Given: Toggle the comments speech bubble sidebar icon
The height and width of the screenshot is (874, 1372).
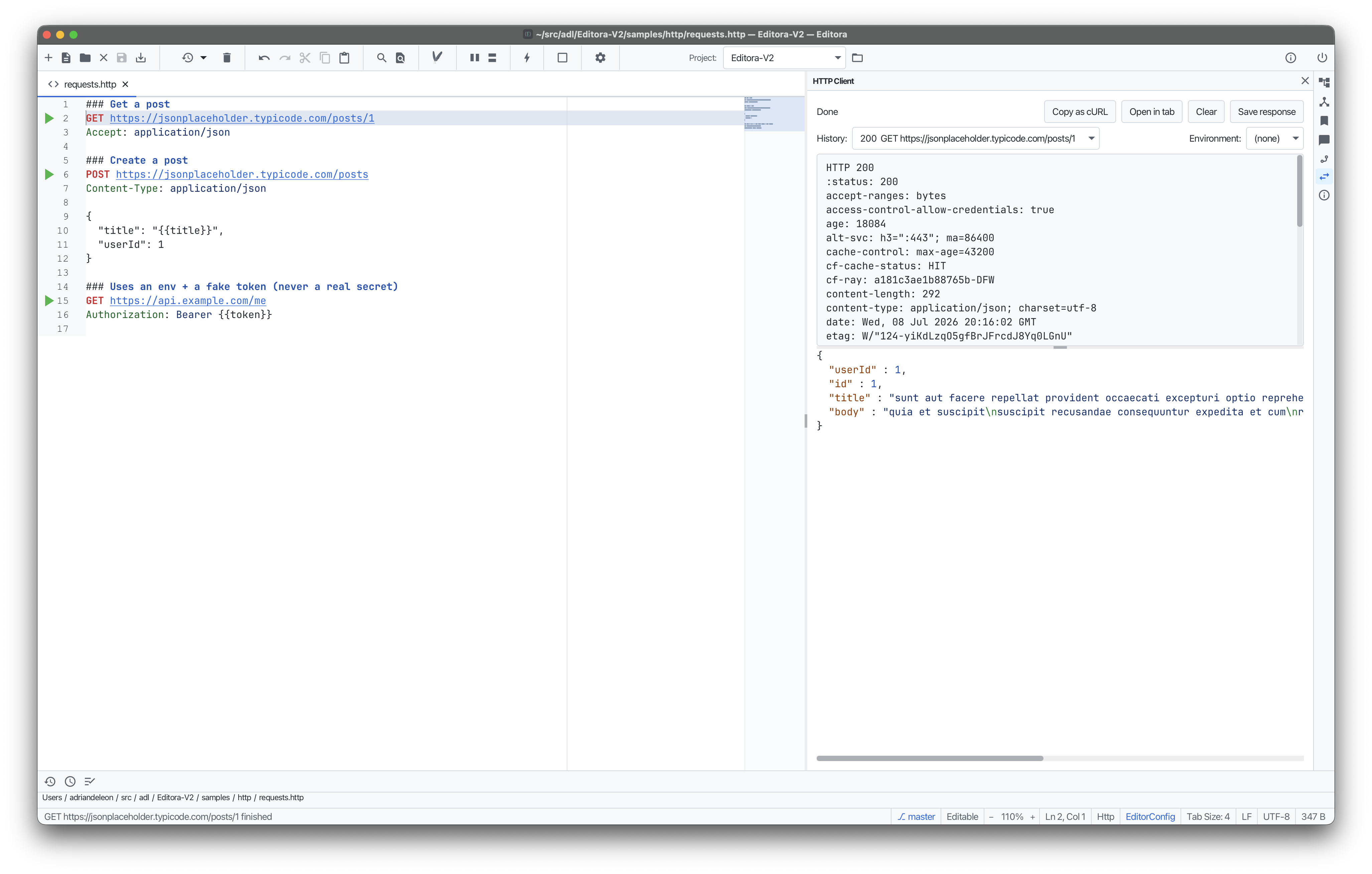Looking at the screenshot, I should (1324, 140).
